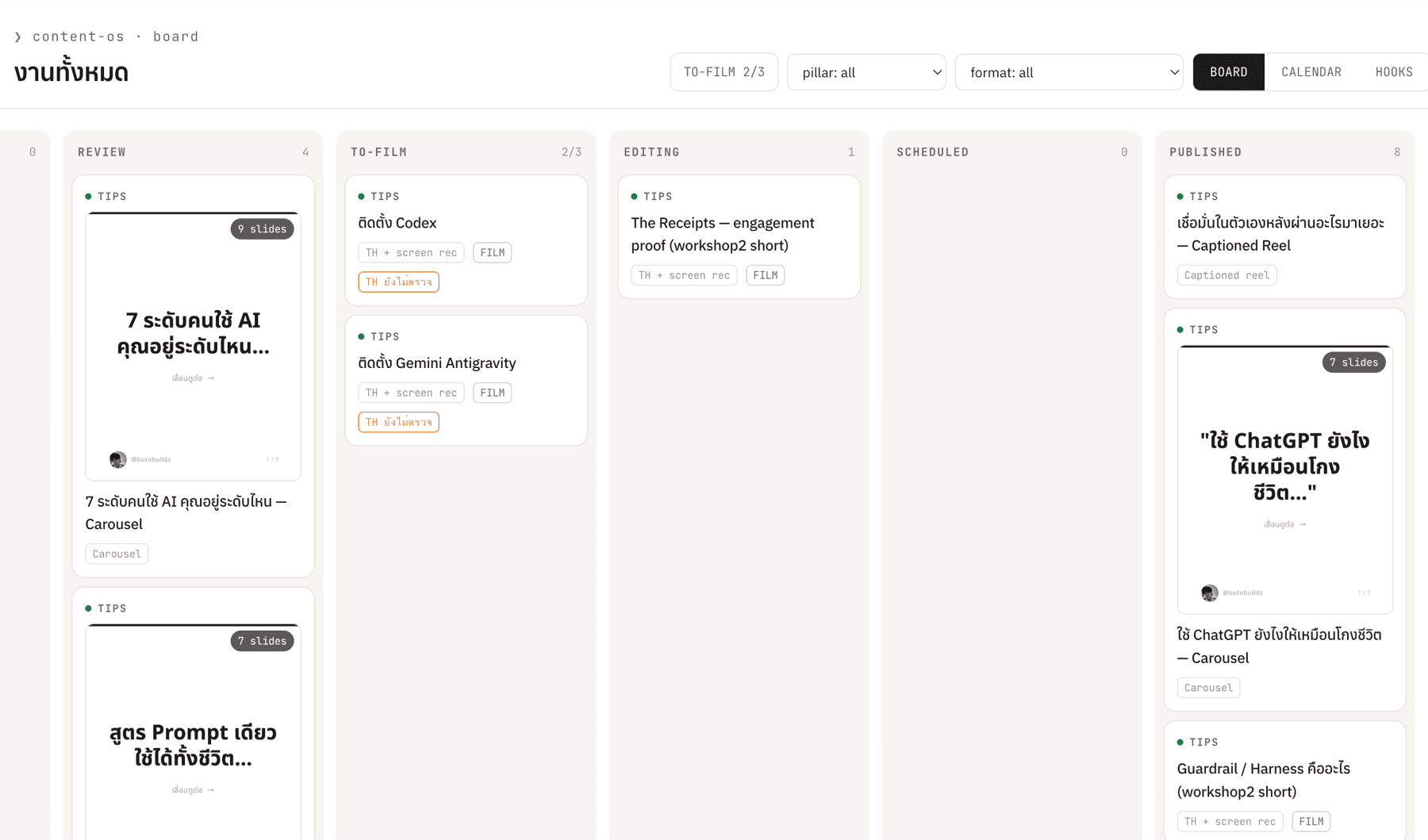
Task: Open the pillar: all dropdown
Action: (866, 72)
